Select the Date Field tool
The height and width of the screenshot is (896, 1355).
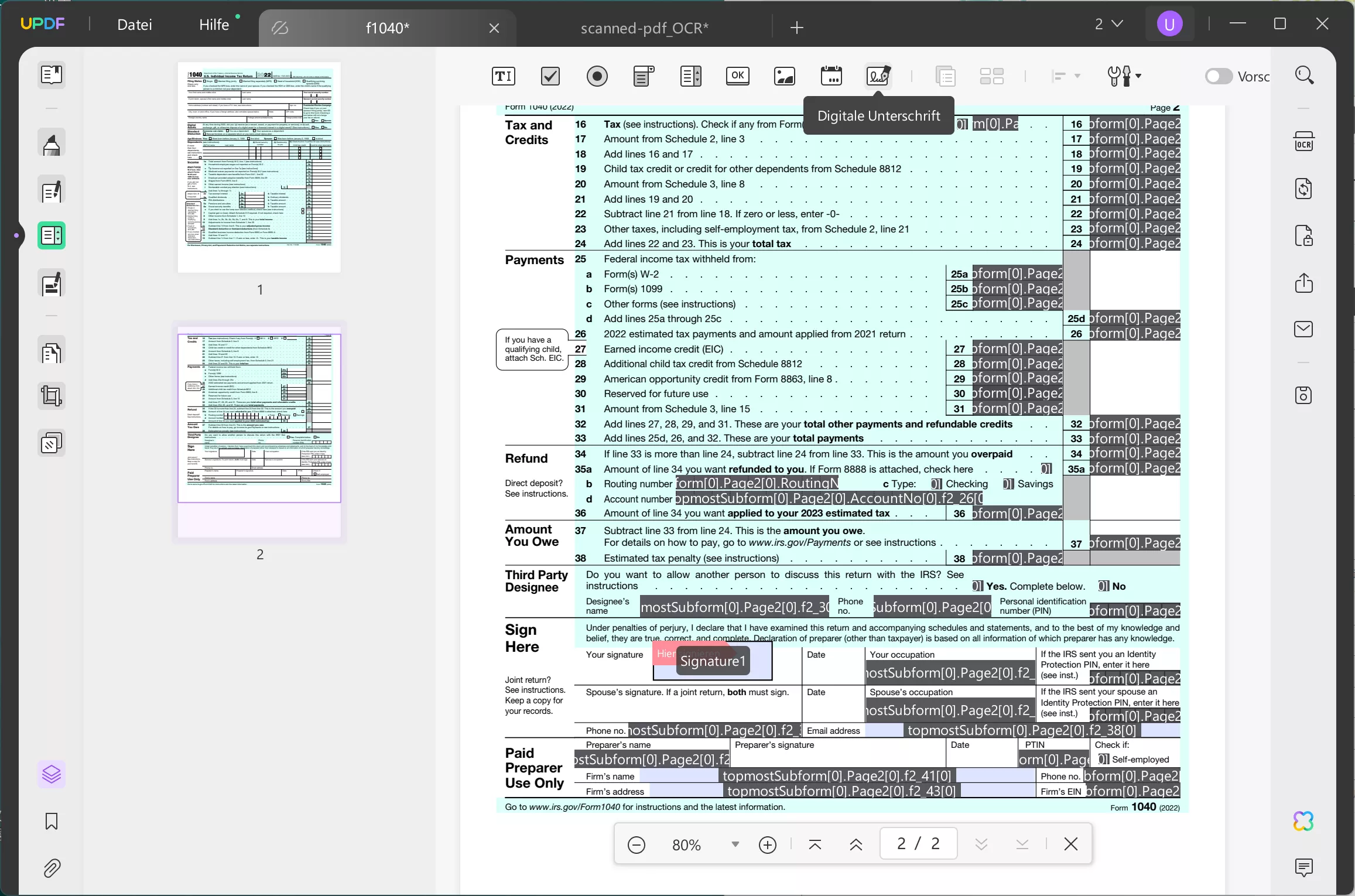tap(831, 76)
